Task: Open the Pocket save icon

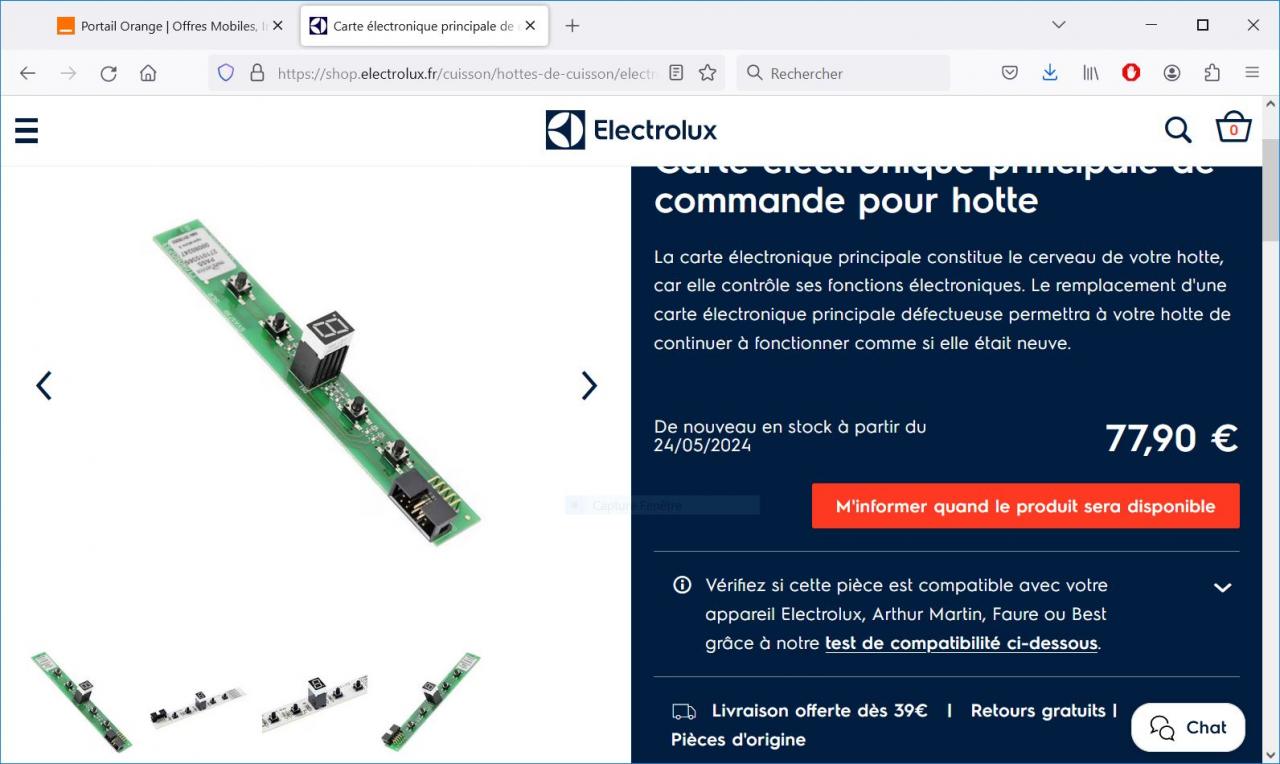Action: click(1010, 73)
